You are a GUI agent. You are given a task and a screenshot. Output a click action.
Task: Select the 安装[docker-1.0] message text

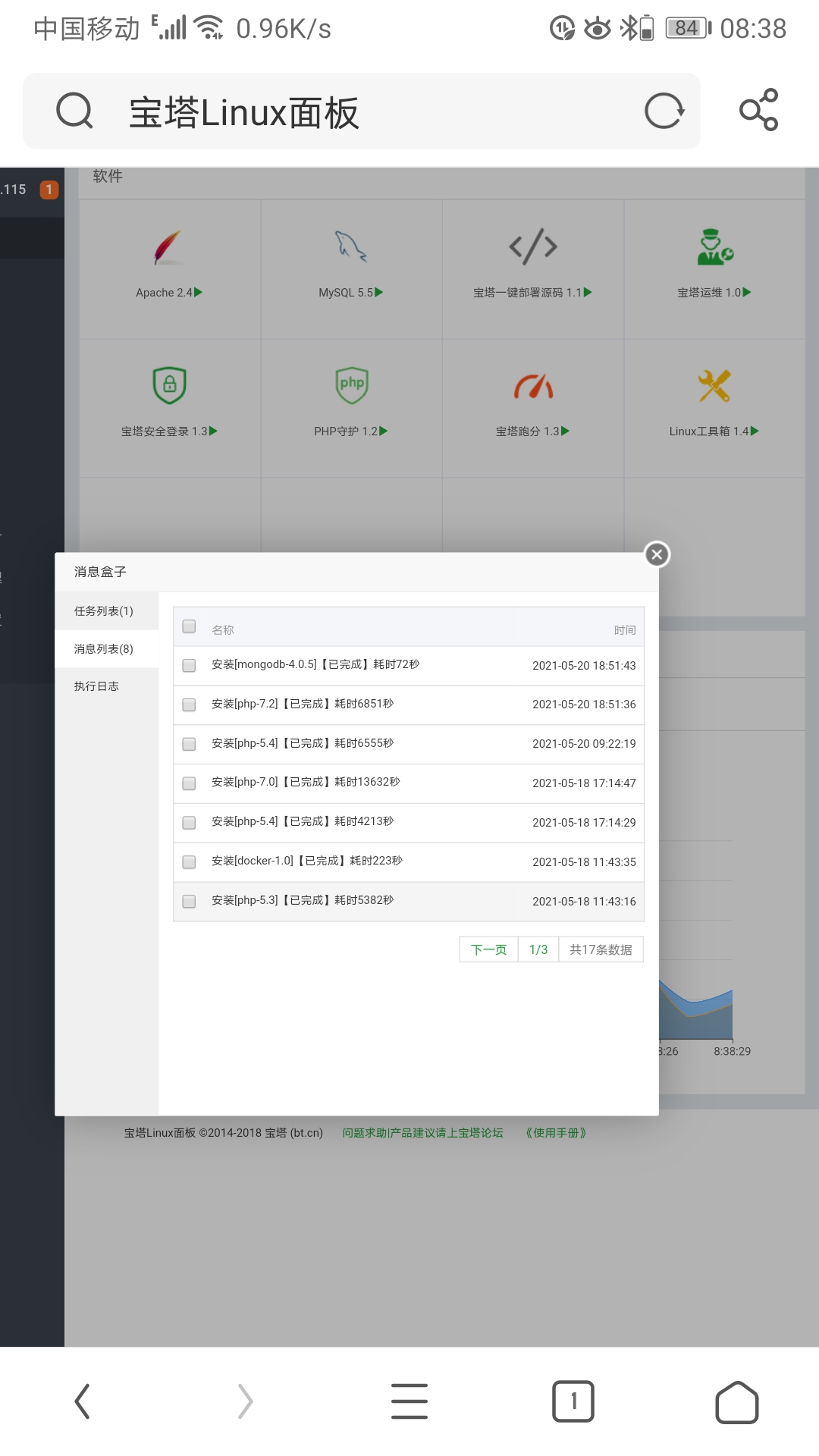[307, 861]
